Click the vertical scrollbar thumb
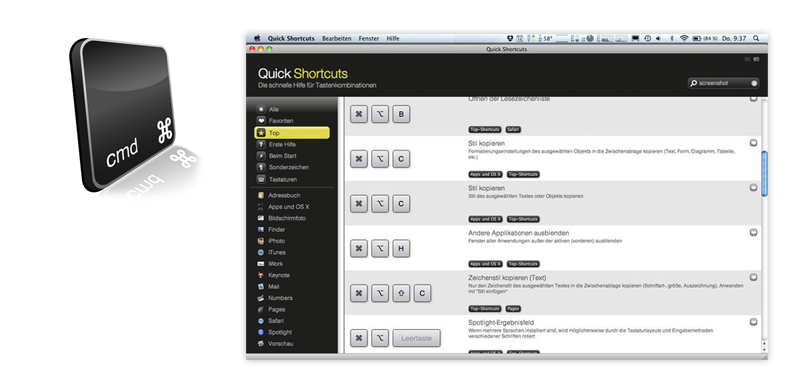 764,173
